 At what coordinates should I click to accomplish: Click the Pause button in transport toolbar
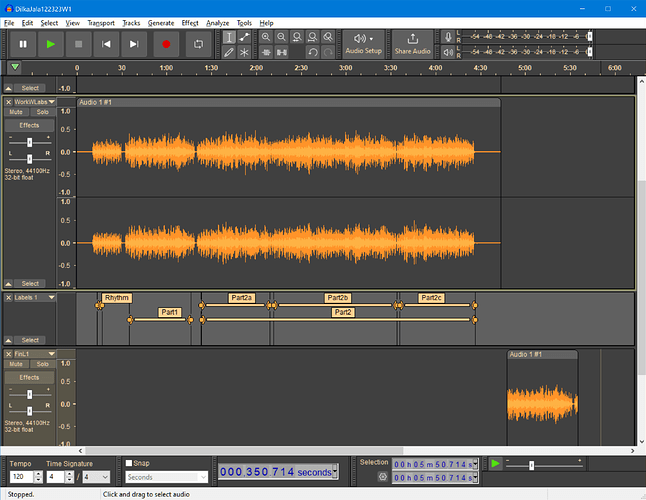22,44
